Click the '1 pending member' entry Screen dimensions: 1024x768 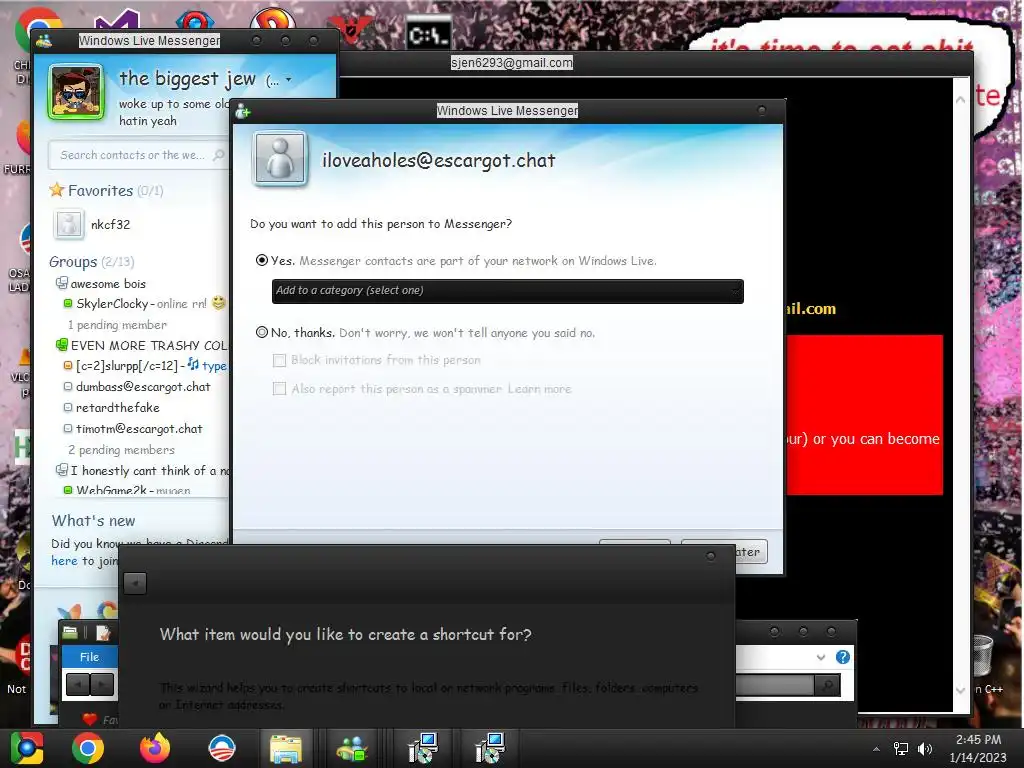[x=117, y=325]
